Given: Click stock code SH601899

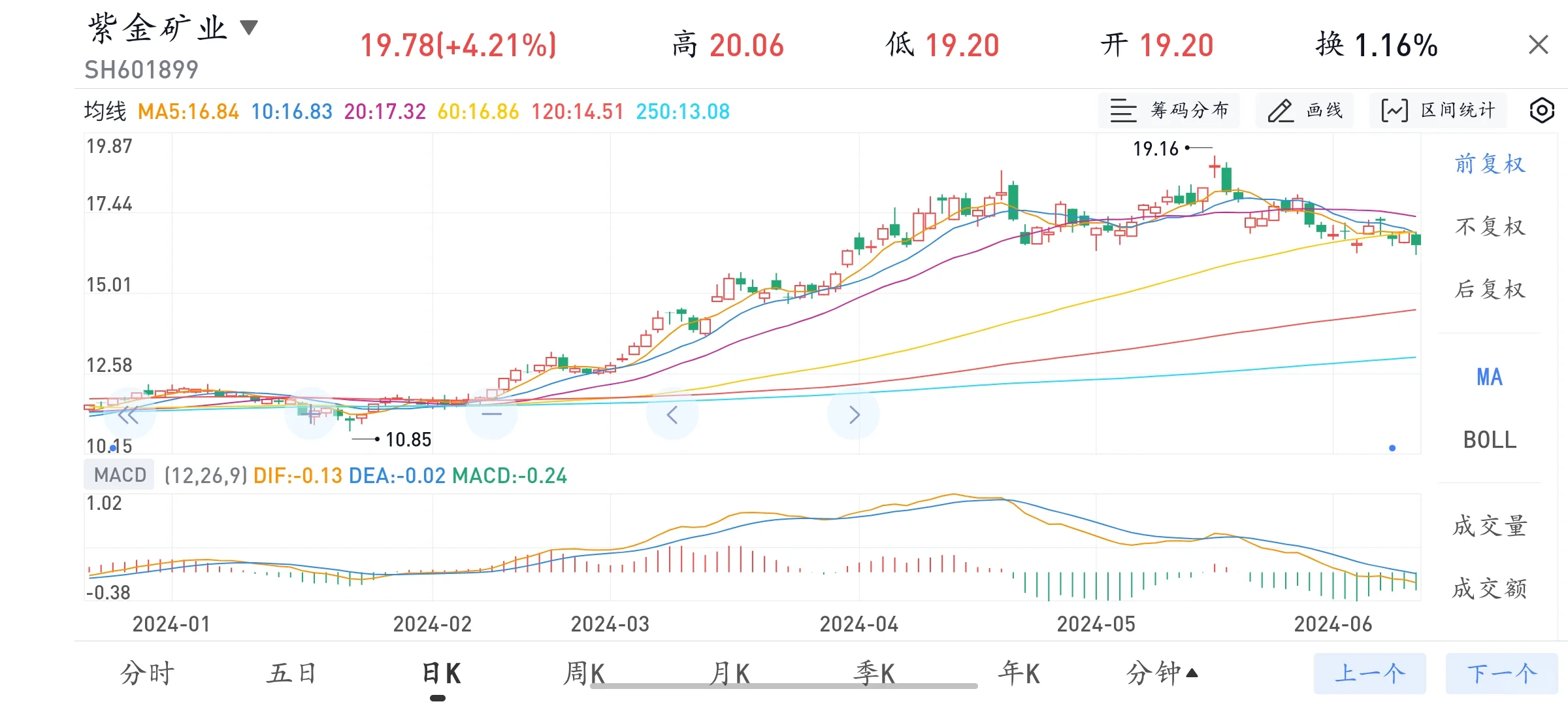Looking at the screenshot, I should 141,70.
